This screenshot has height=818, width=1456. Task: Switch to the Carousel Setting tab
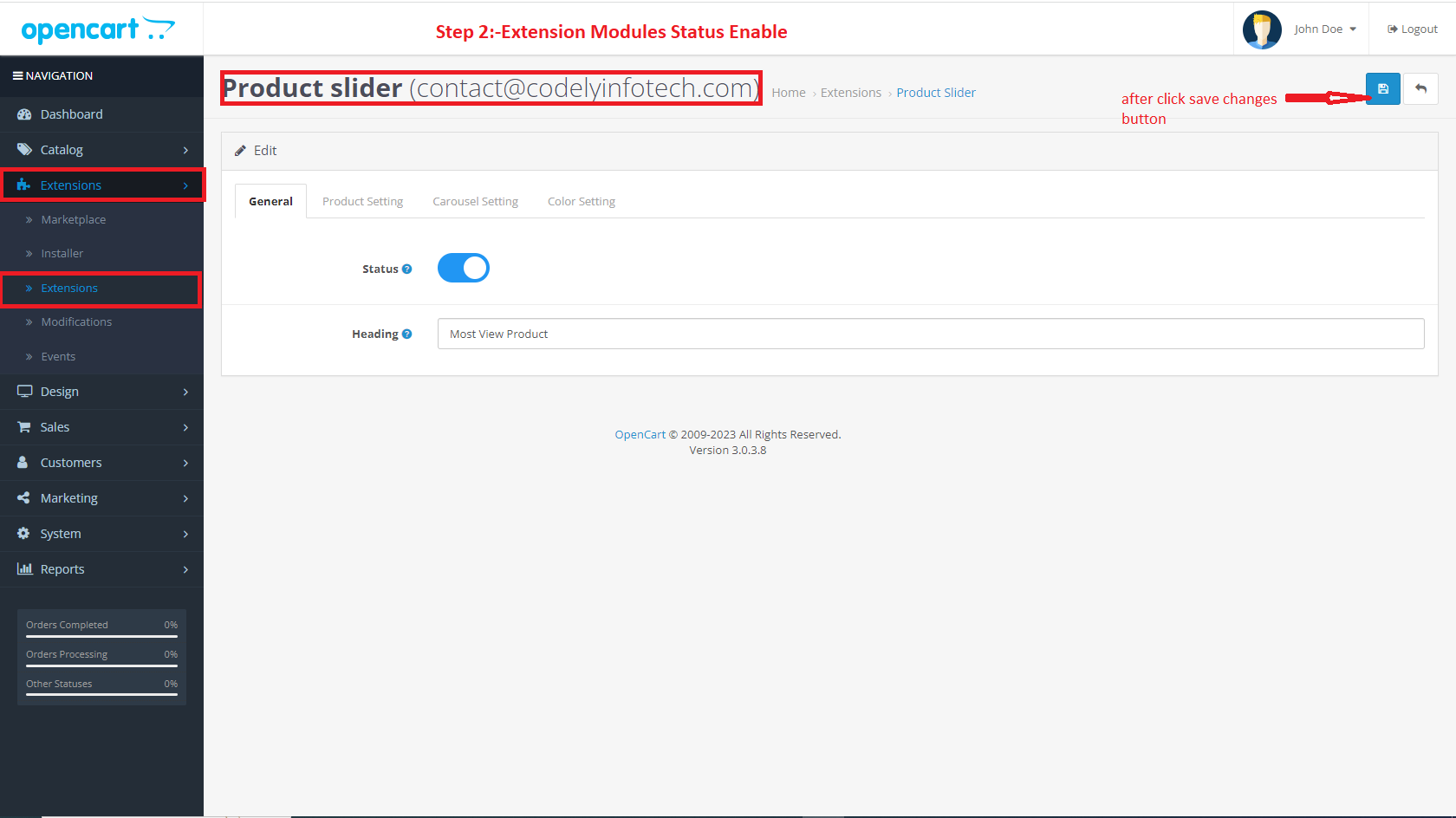475,201
